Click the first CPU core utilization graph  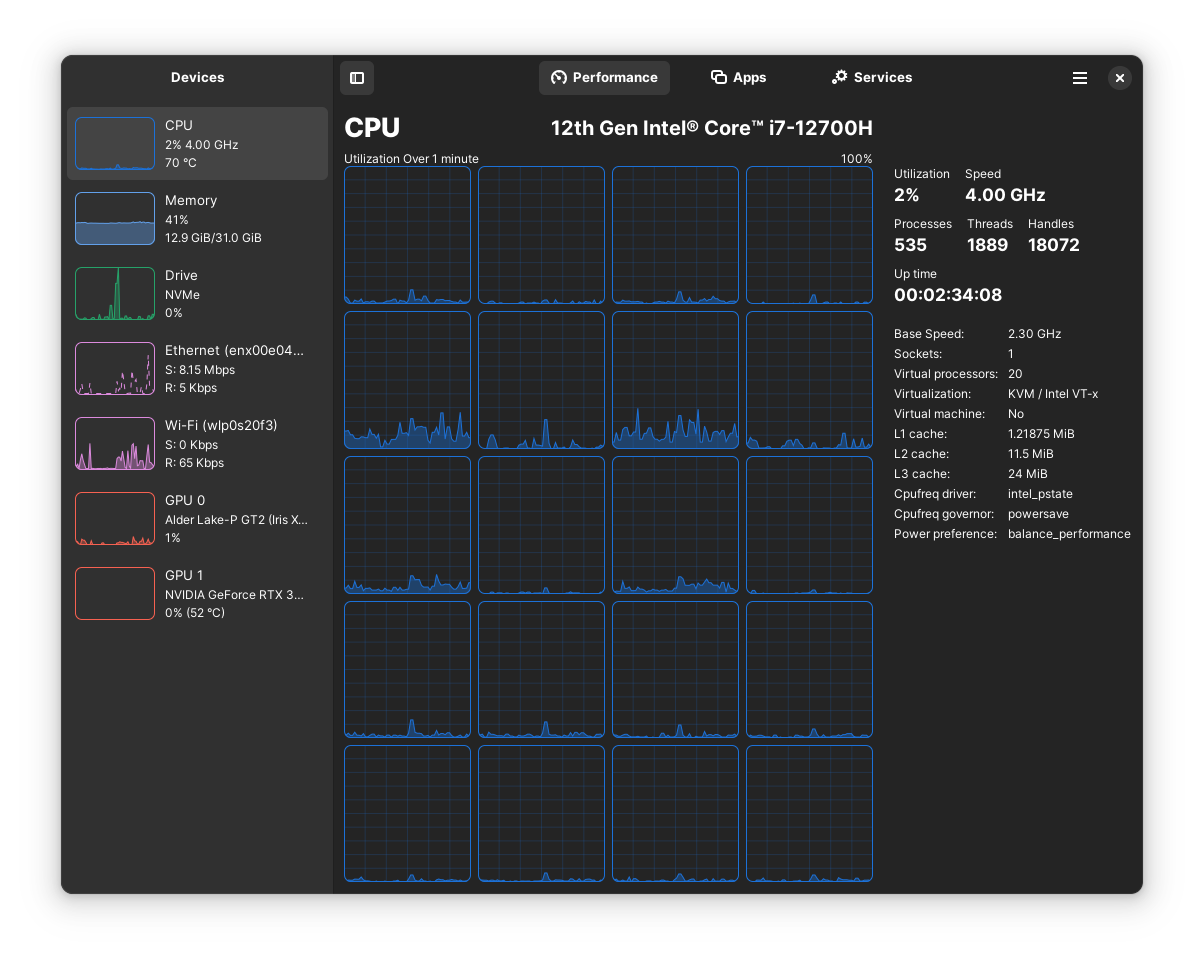click(x=407, y=235)
